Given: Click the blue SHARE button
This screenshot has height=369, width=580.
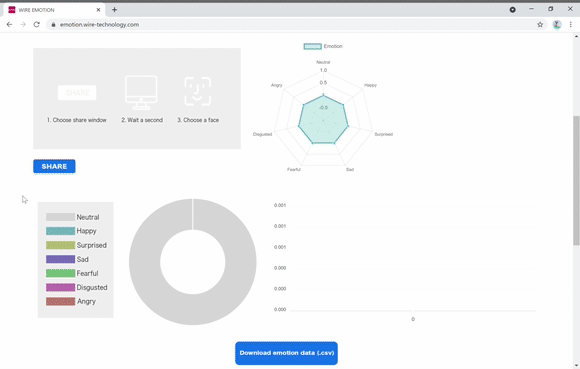Looking at the screenshot, I should pos(54,166).
